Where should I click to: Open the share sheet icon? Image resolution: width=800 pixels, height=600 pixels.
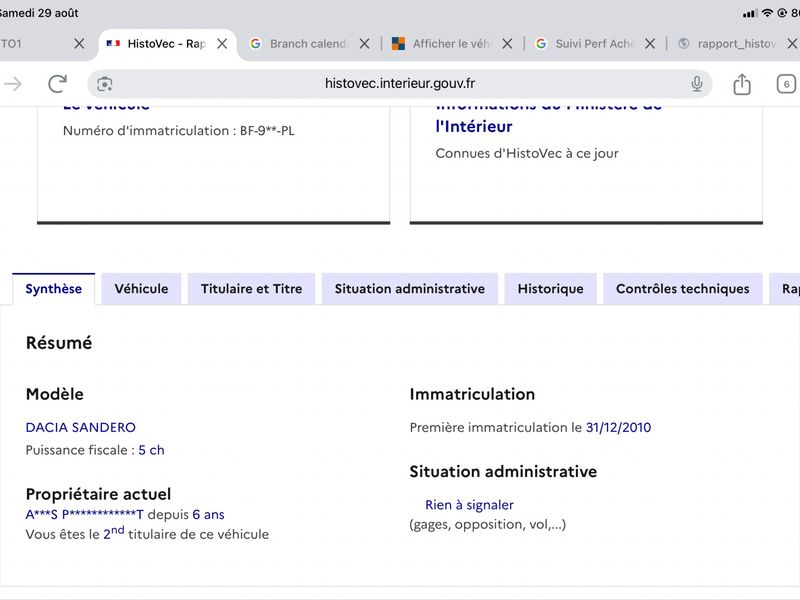[x=742, y=84]
